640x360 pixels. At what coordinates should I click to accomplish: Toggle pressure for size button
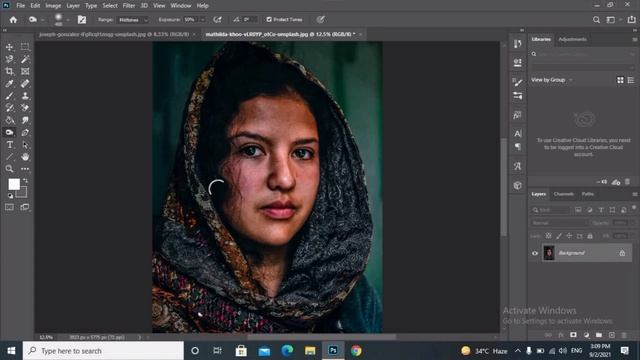coord(320,20)
